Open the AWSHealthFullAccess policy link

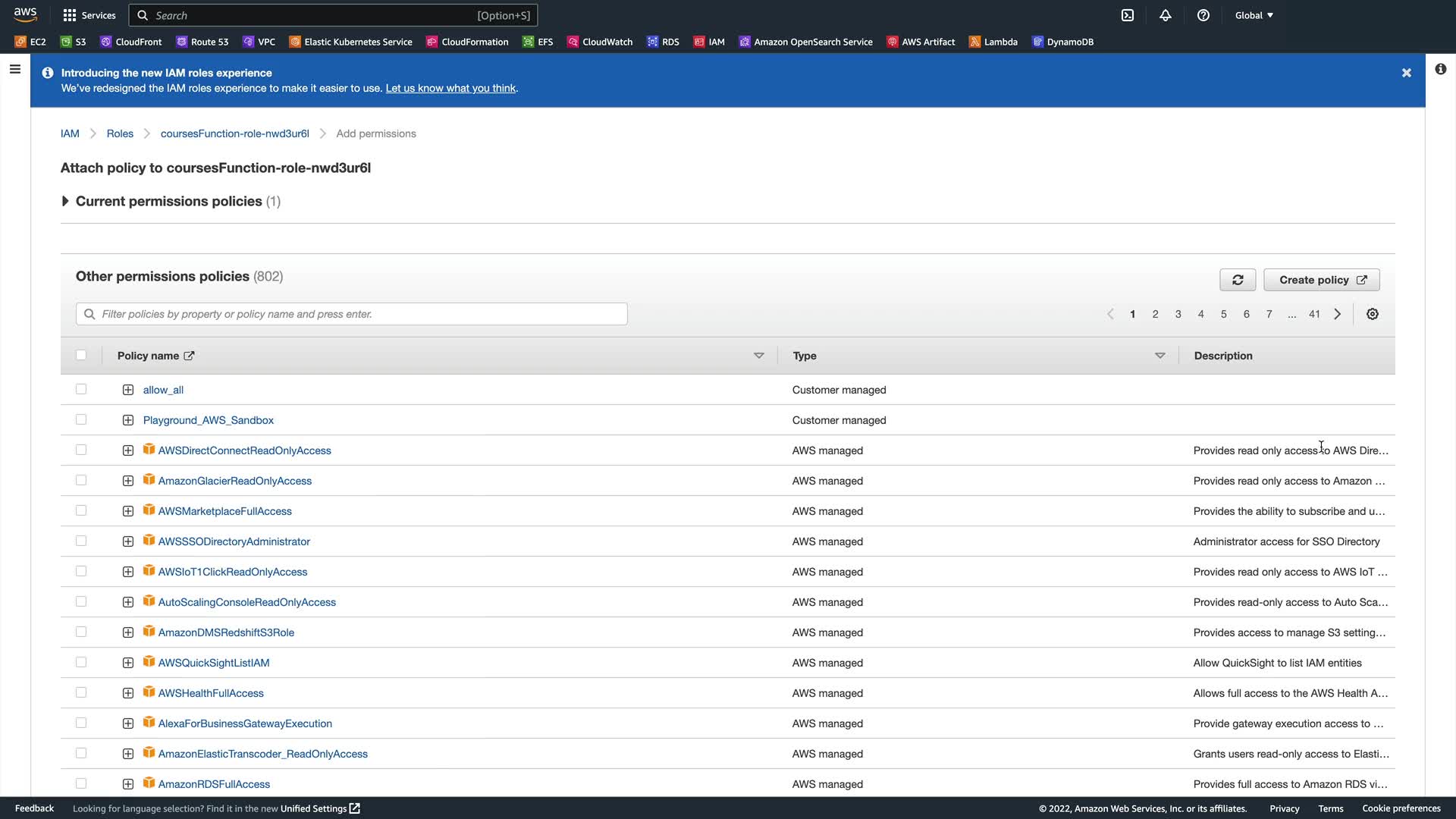[x=211, y=693]
